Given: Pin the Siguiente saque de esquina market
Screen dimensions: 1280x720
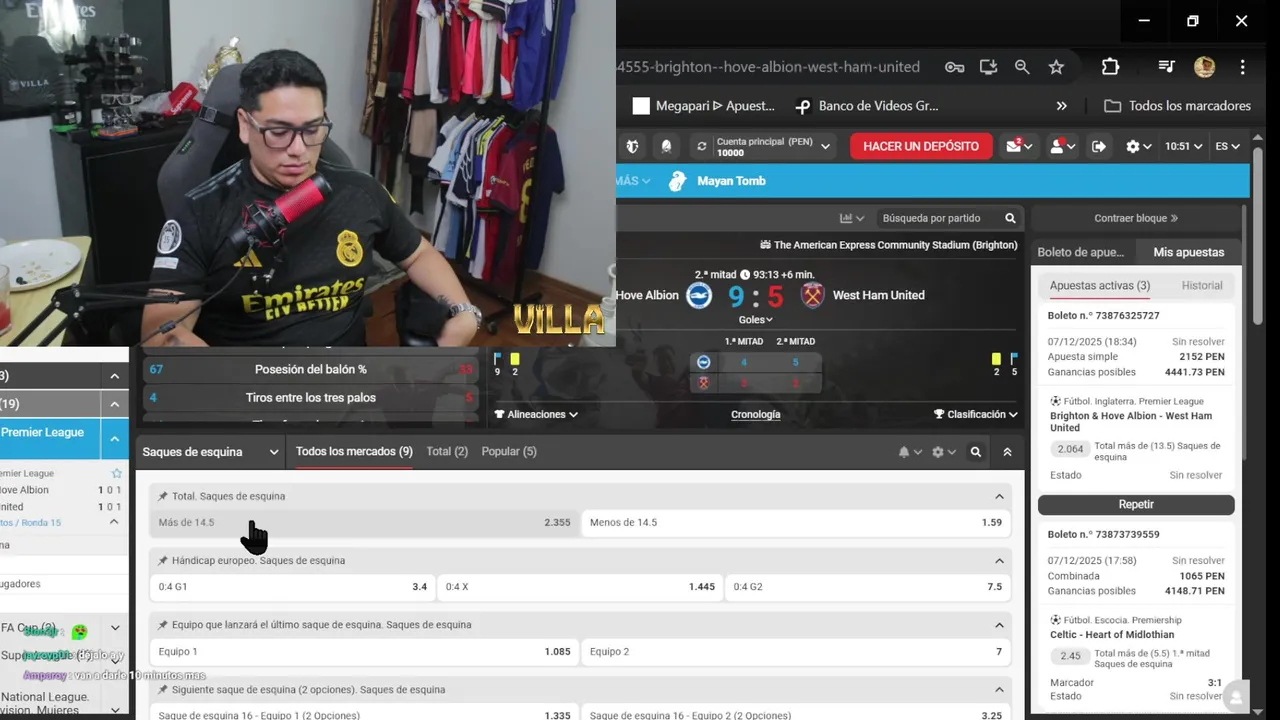Looking at the screenshot, I should pos(163,690).
